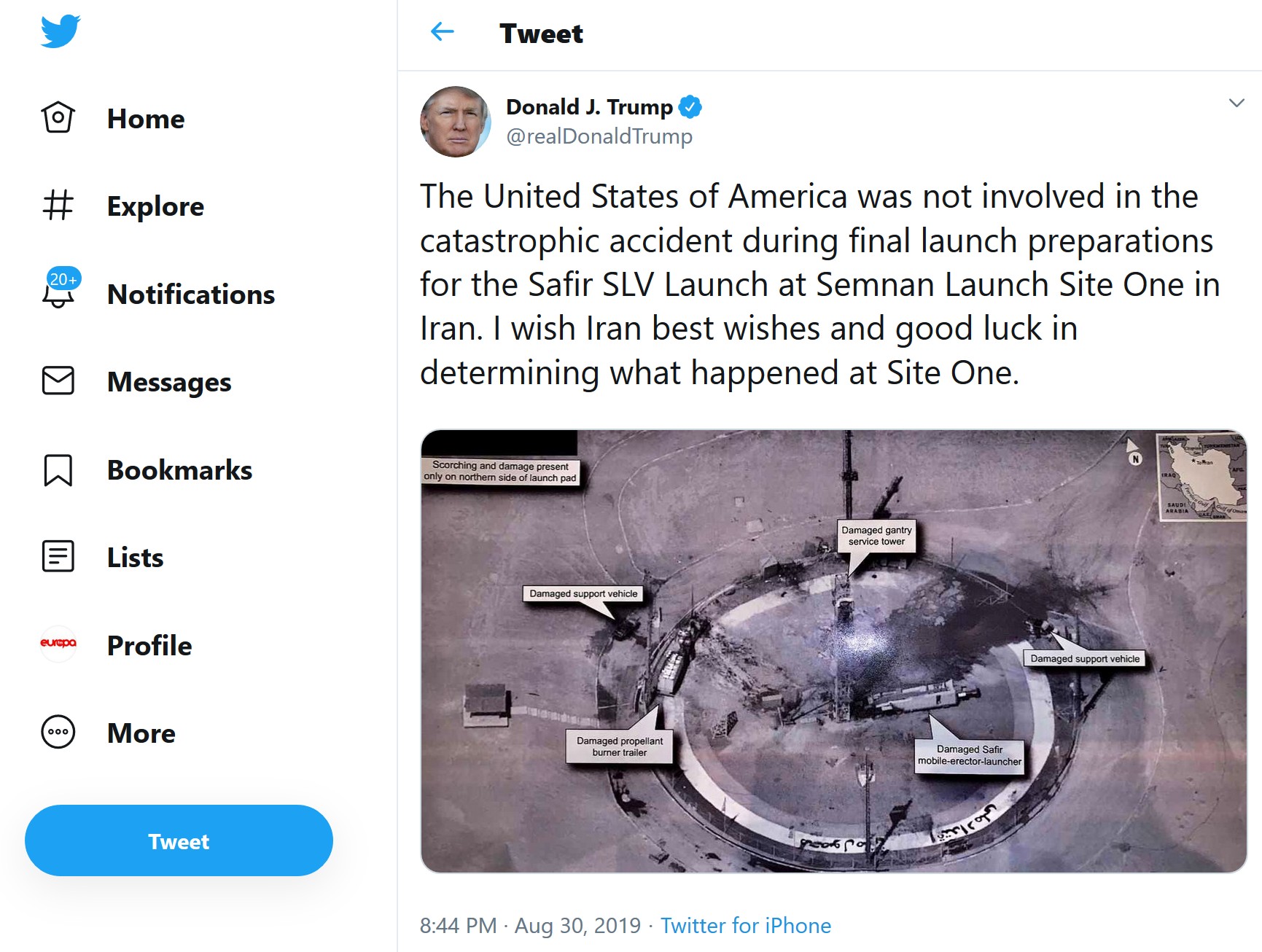The height and width of the screenshot is (952, 1262).
Task: Click the Explore hashtag icon
Action: tap(58, 206)
